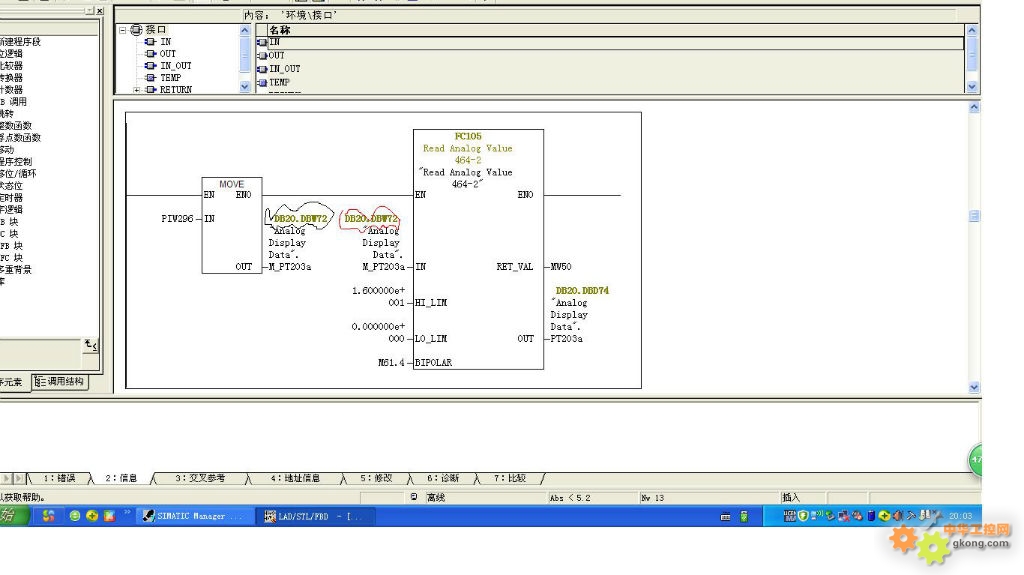Open the 5: 修改 output tab

376,478
